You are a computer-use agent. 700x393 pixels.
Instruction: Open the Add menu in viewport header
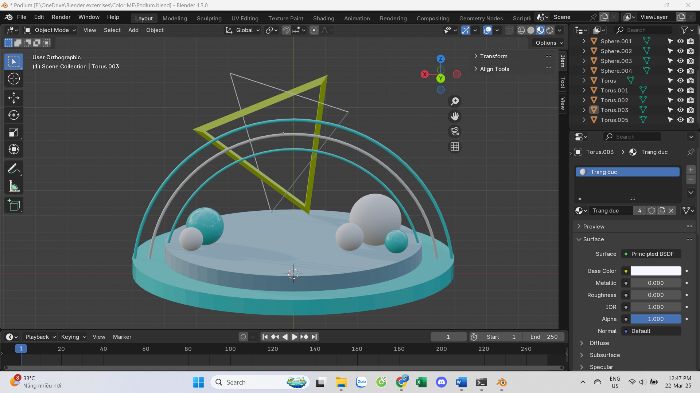pos(133,30)
